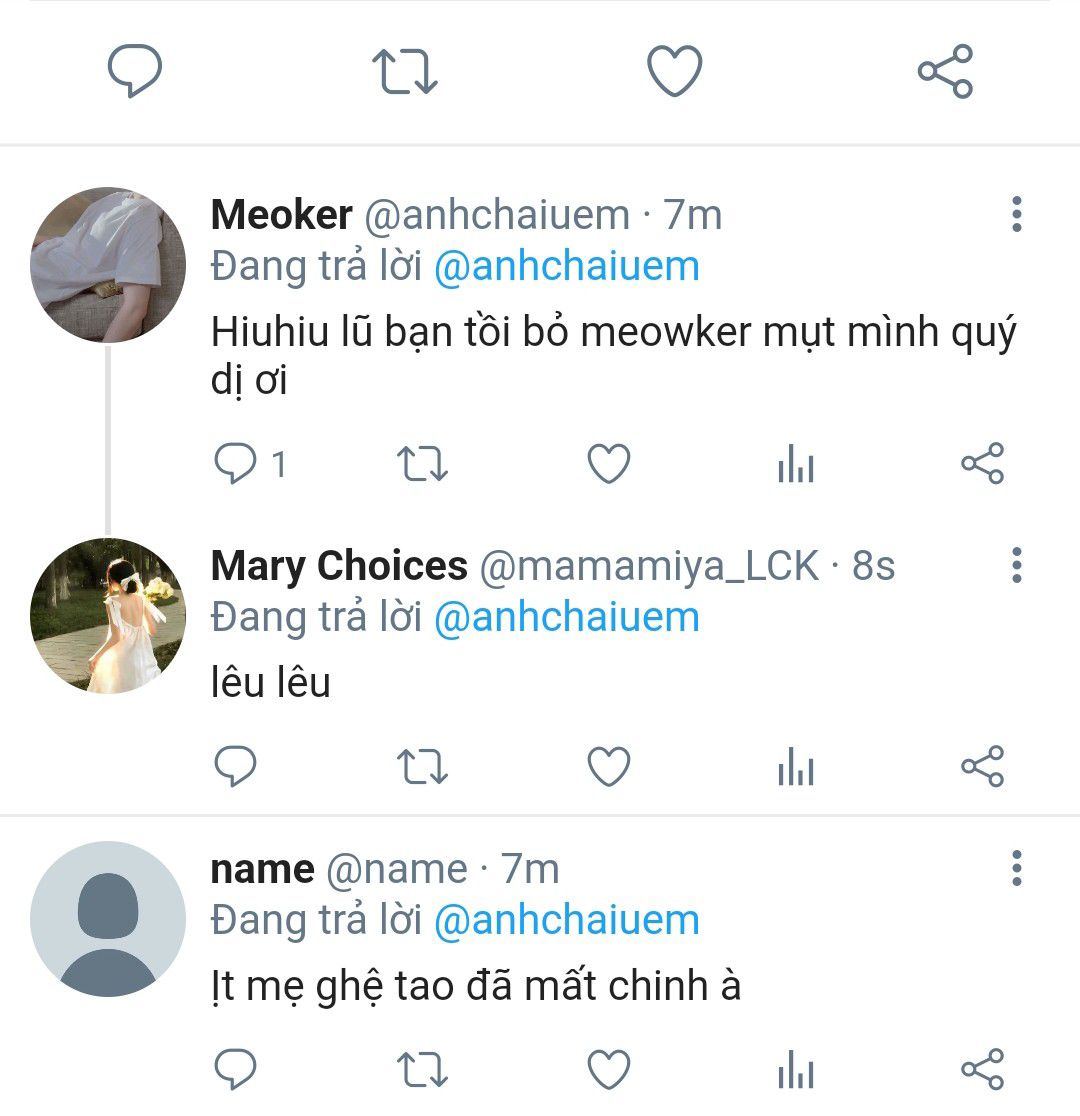Image resolution: width=1080 pixels, height=1116 pixels.
Task: Click @anhchaiuem mention in Mary Choices' reply
Action: click(566, 618)
